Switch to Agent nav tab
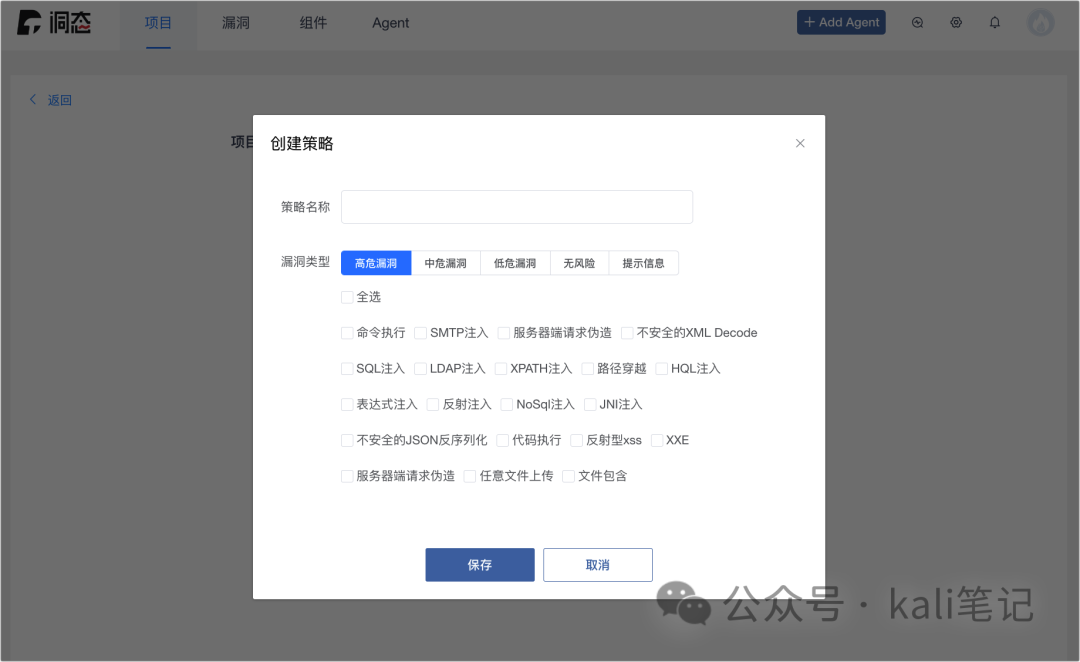The height and width of the screenshot is (662, 1080). pos(391,23)
